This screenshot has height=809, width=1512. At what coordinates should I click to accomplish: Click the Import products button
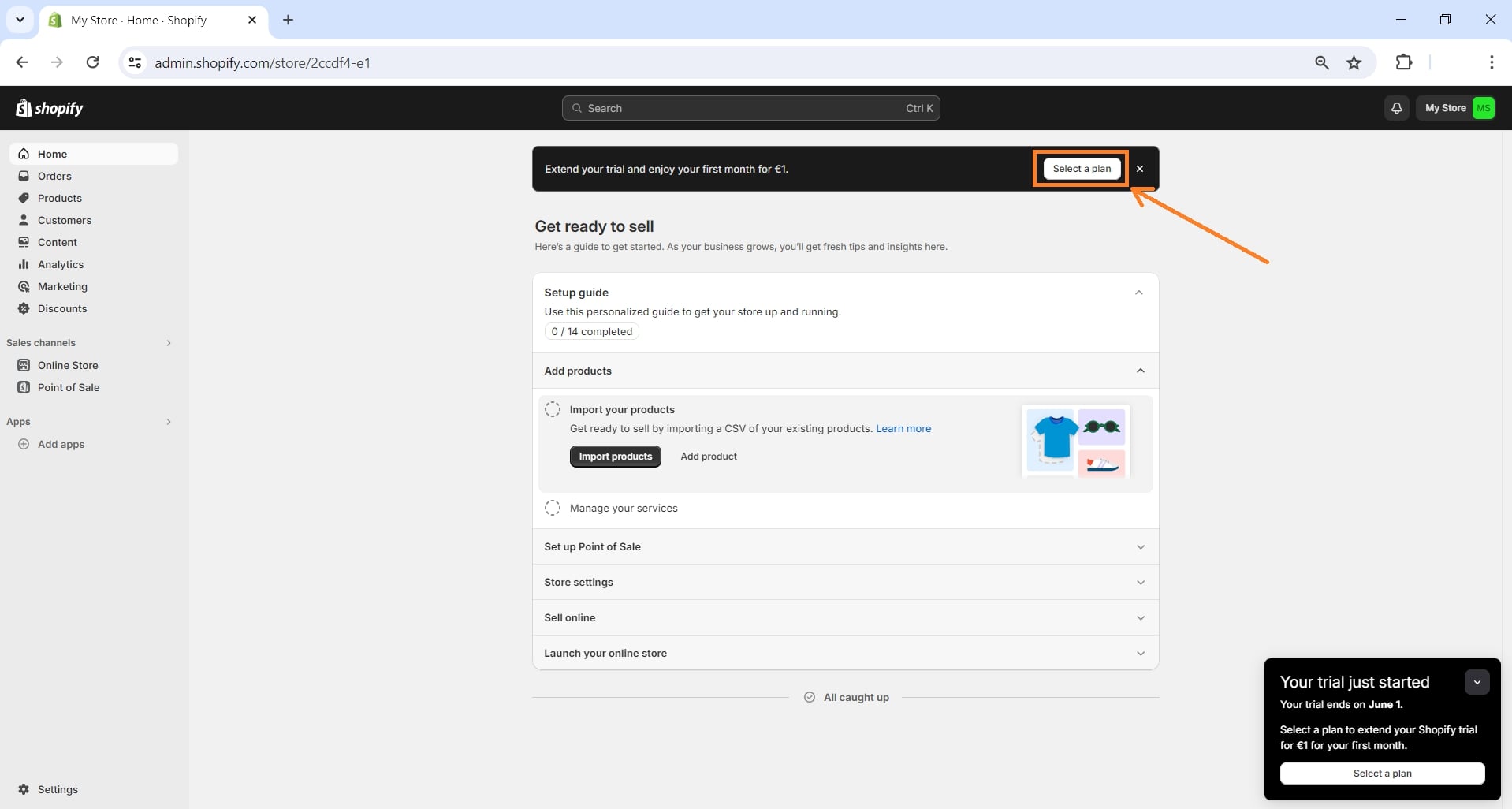[x=616, y=457]
